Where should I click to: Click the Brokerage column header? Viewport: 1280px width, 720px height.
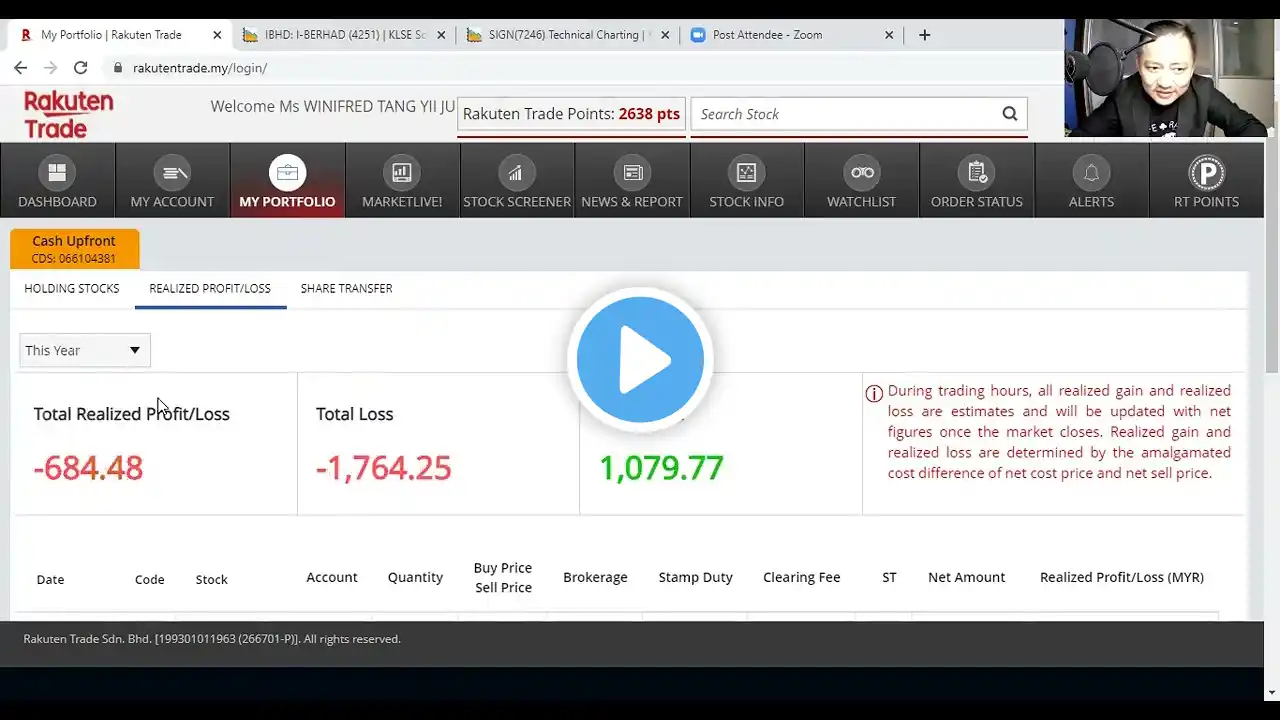tap(595, 577)
